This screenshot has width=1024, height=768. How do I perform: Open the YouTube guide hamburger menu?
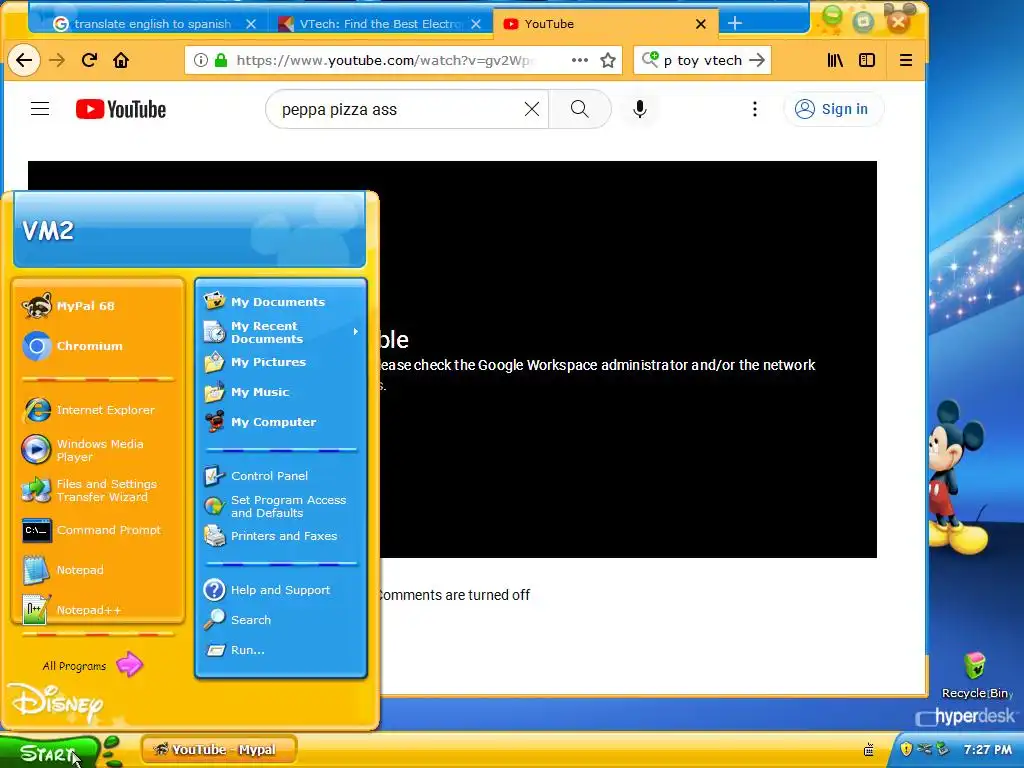click(x=40, y=109)
